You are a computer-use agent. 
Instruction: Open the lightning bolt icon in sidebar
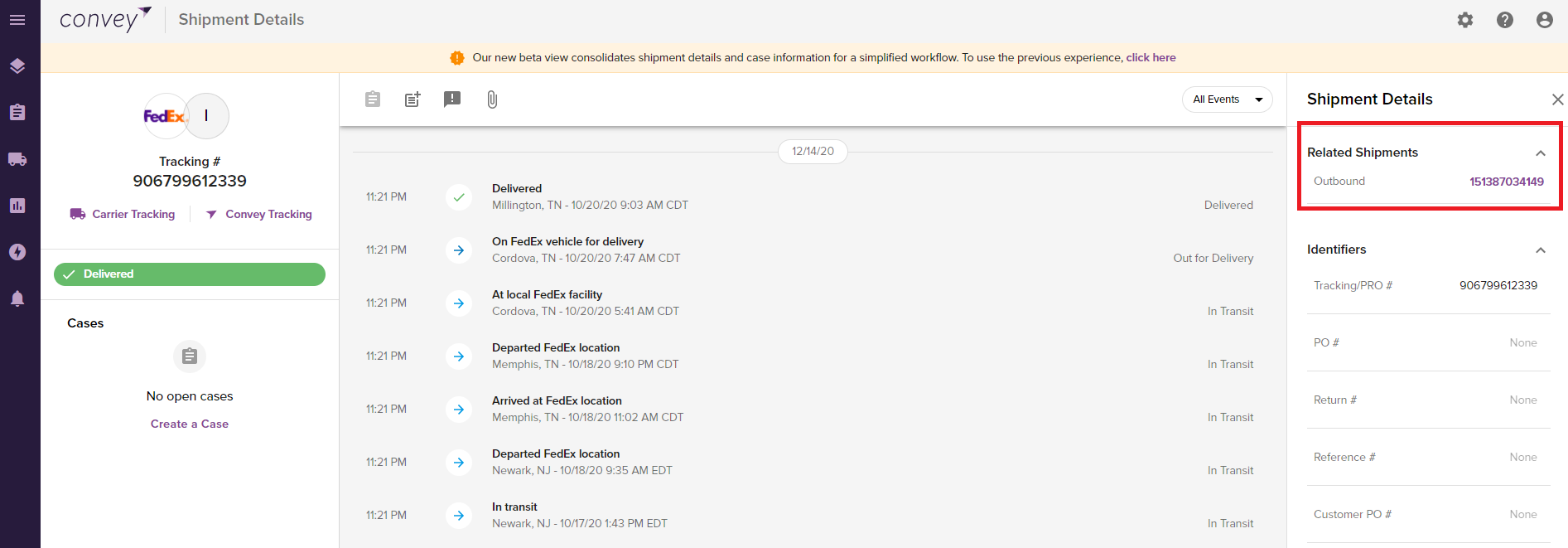tap(17, 252)
